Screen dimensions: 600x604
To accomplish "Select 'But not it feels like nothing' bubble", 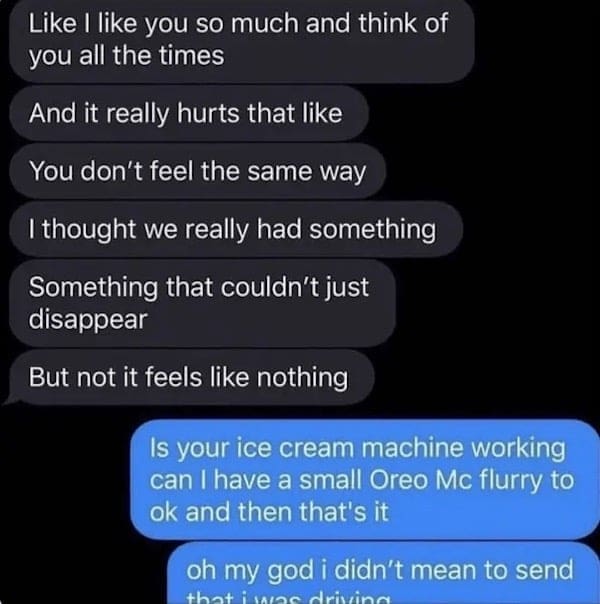I will point(191,377).
